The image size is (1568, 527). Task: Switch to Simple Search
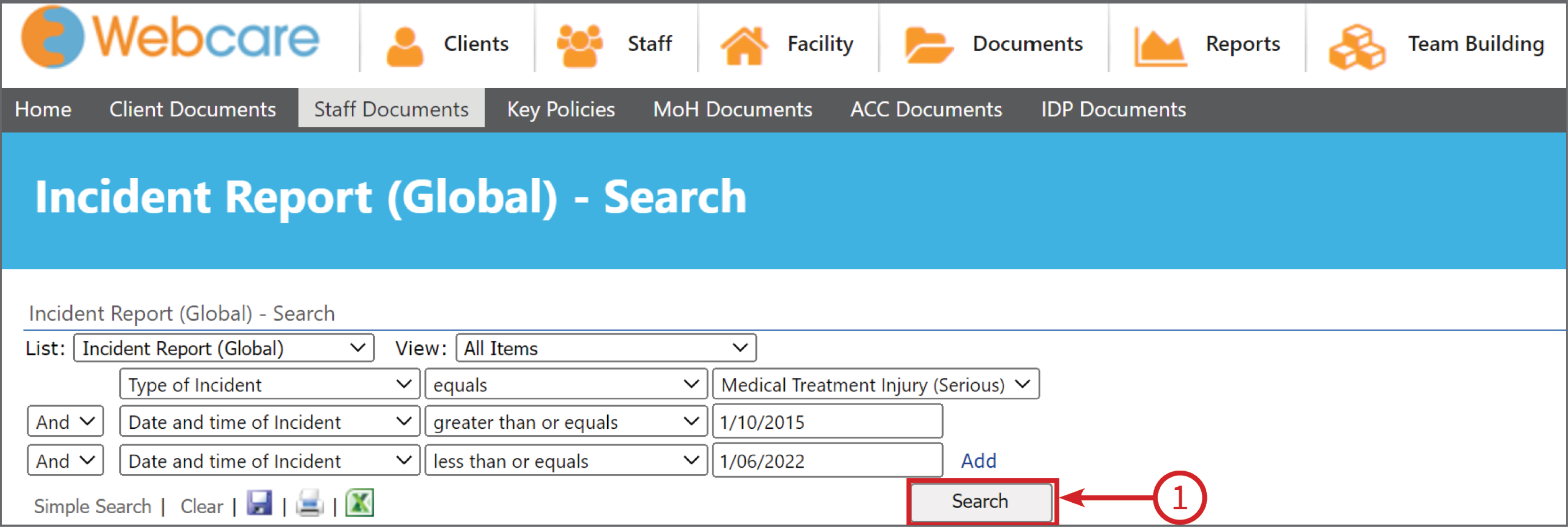[92, 507]
